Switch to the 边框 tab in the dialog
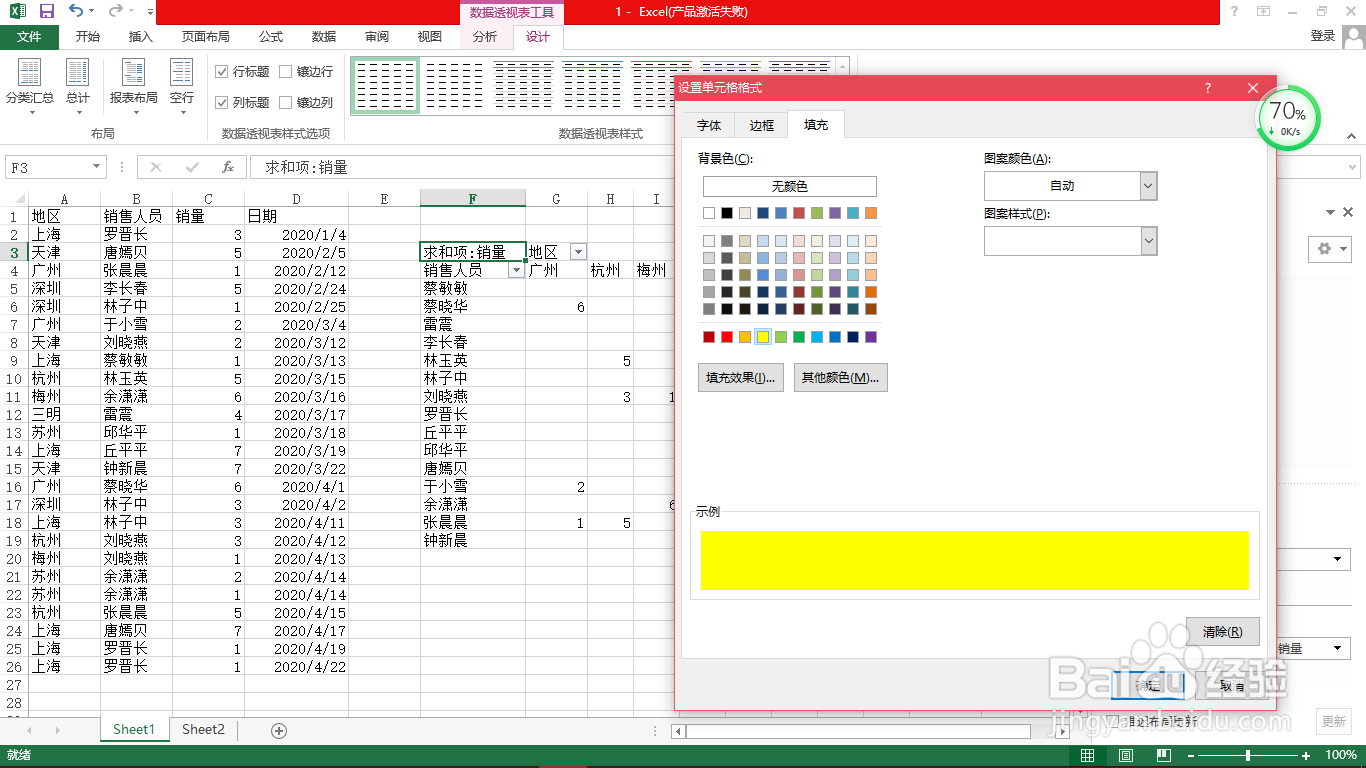1366x768 pixels. (760, 124)
